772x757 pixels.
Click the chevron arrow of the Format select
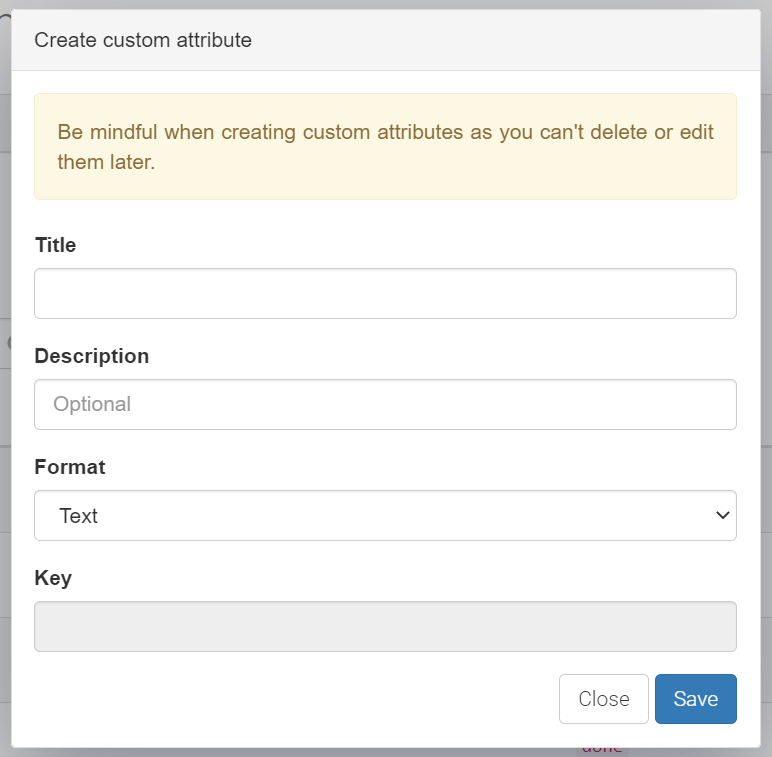click(722, 515)
